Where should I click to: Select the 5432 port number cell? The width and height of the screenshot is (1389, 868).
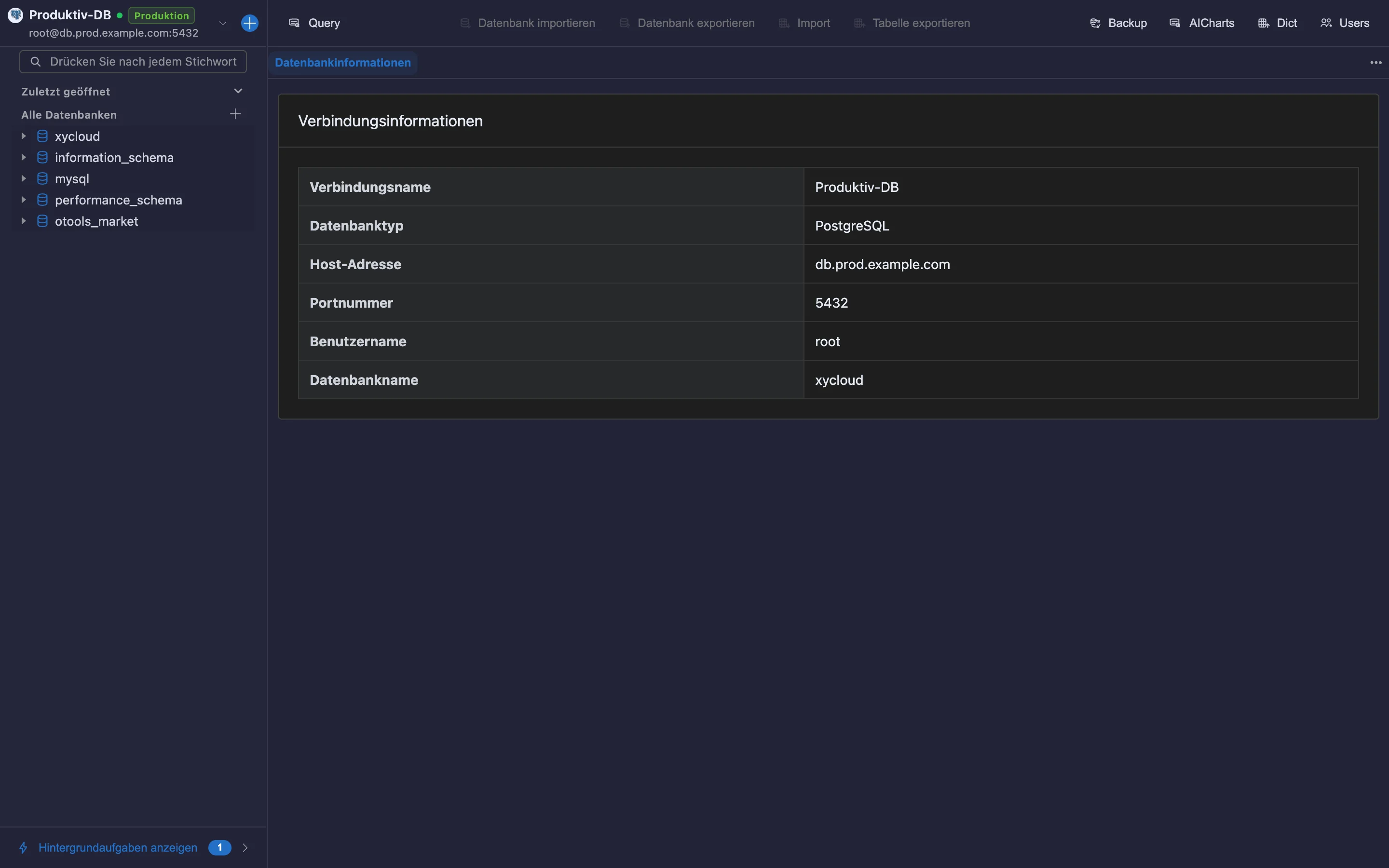point(1081,302)
